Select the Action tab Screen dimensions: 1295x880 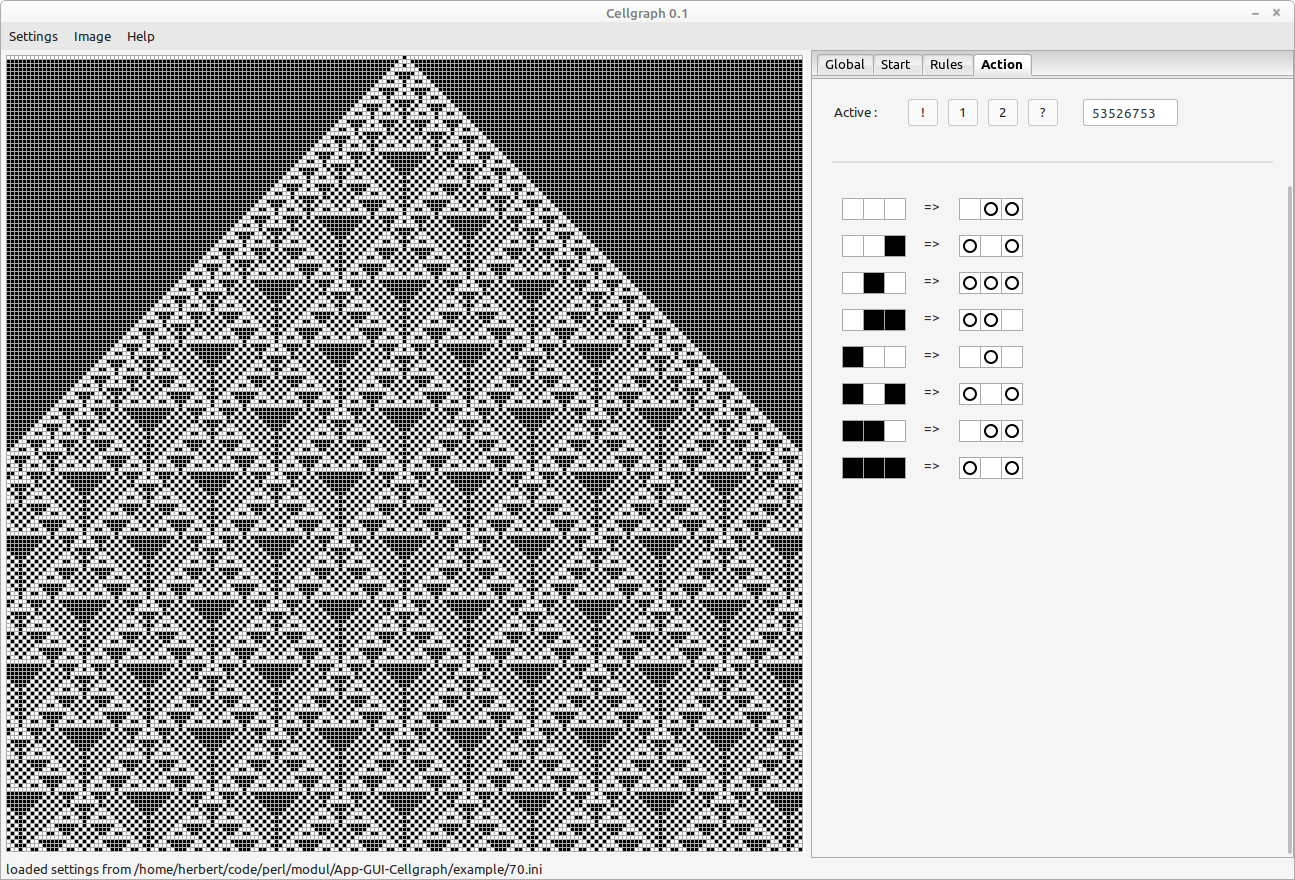point(1002,64)
